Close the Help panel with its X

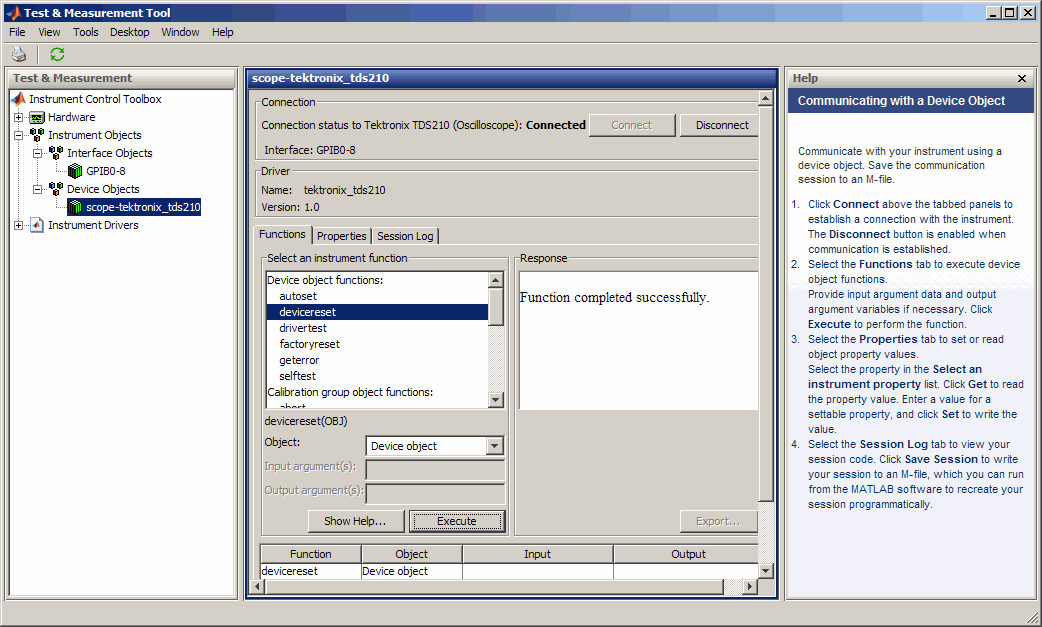point(1021,78)
